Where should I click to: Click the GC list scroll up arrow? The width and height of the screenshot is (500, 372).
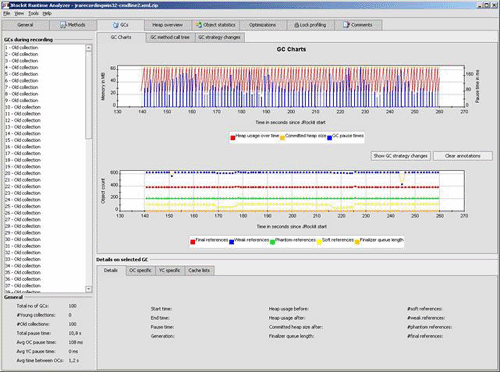point(89,48)
